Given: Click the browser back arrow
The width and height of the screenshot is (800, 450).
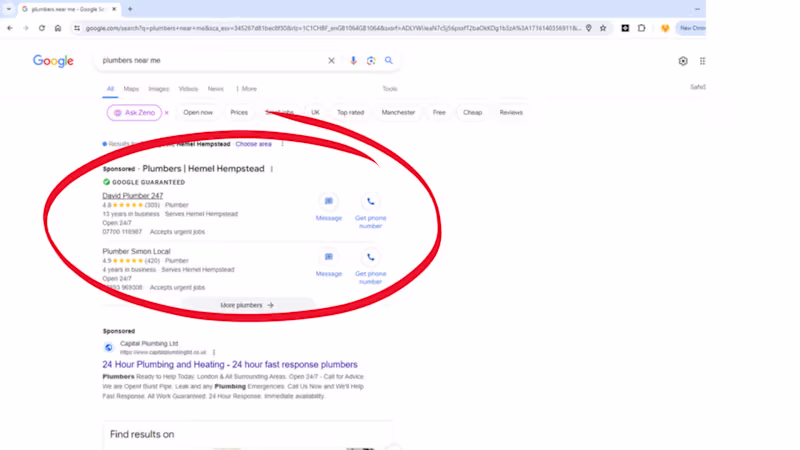Looking at the screenshot, I should 10,28.
